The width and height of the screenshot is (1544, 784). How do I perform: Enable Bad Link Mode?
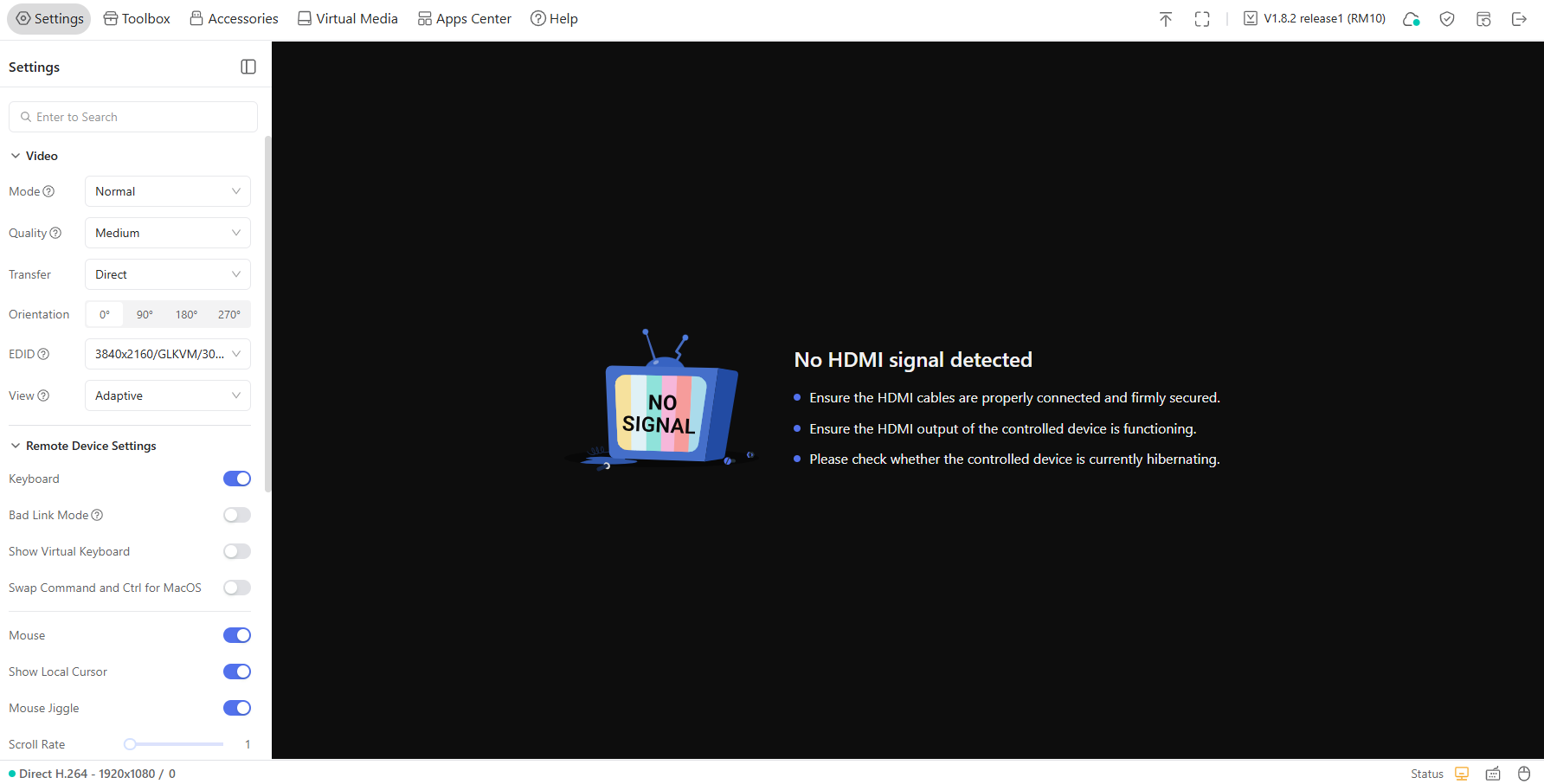236,515
